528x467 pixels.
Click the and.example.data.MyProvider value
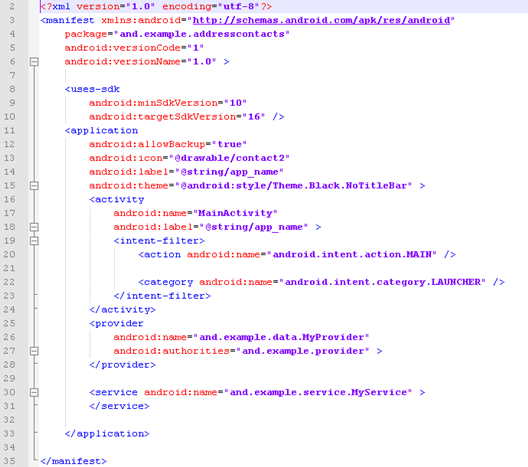click(x=282, y=337)
